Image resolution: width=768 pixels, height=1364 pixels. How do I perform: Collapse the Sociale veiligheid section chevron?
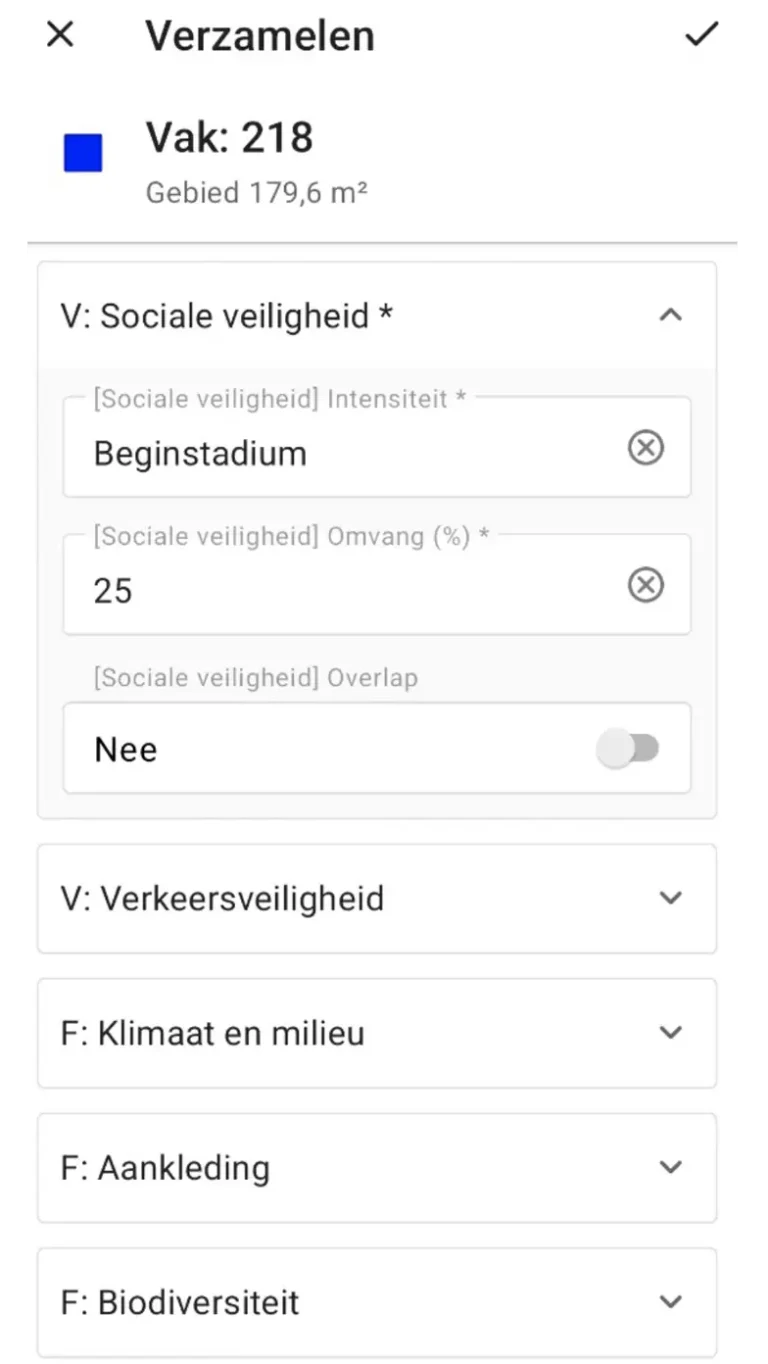point(670,316)
